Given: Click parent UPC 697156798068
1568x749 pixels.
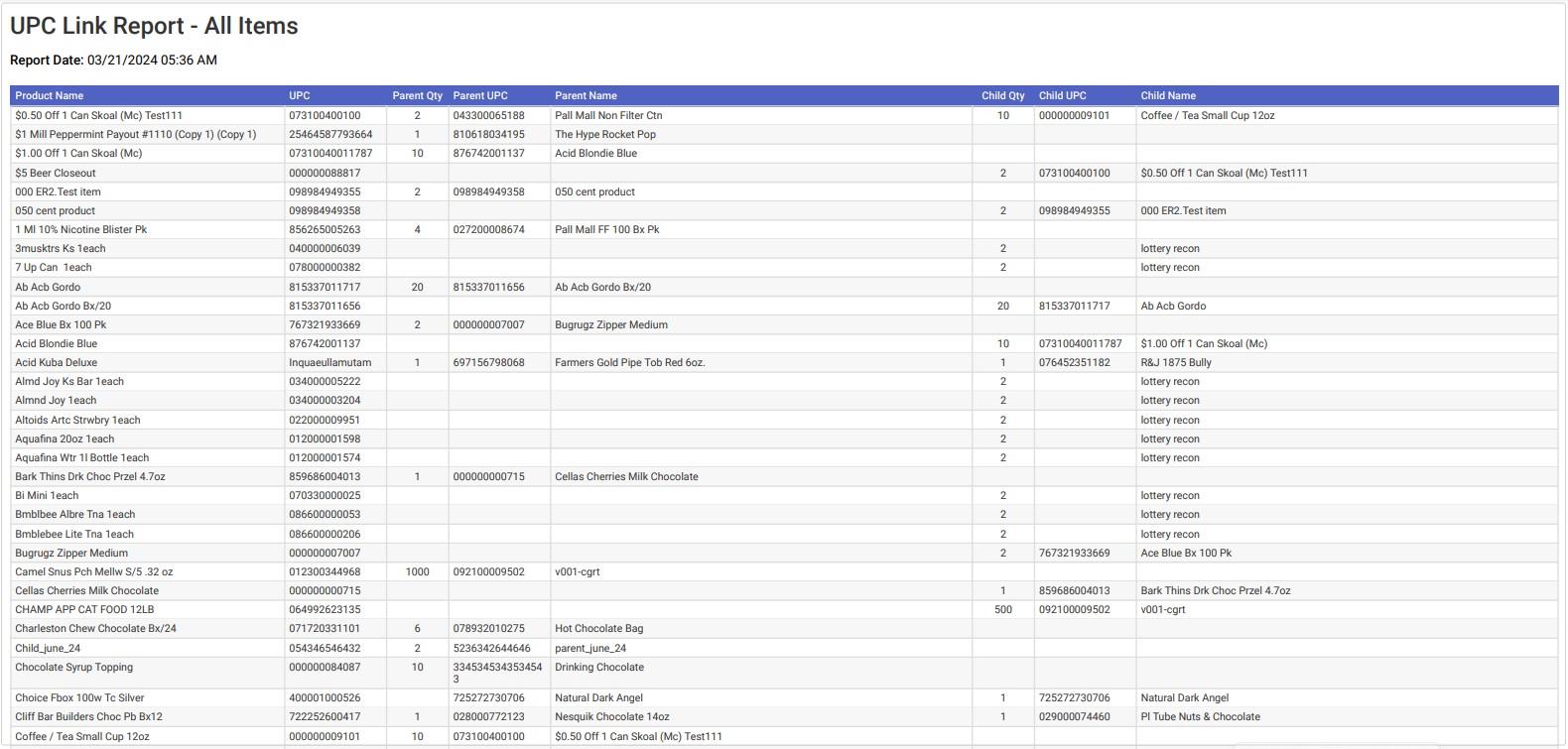Looking at the screenshot, I should 489,363.
